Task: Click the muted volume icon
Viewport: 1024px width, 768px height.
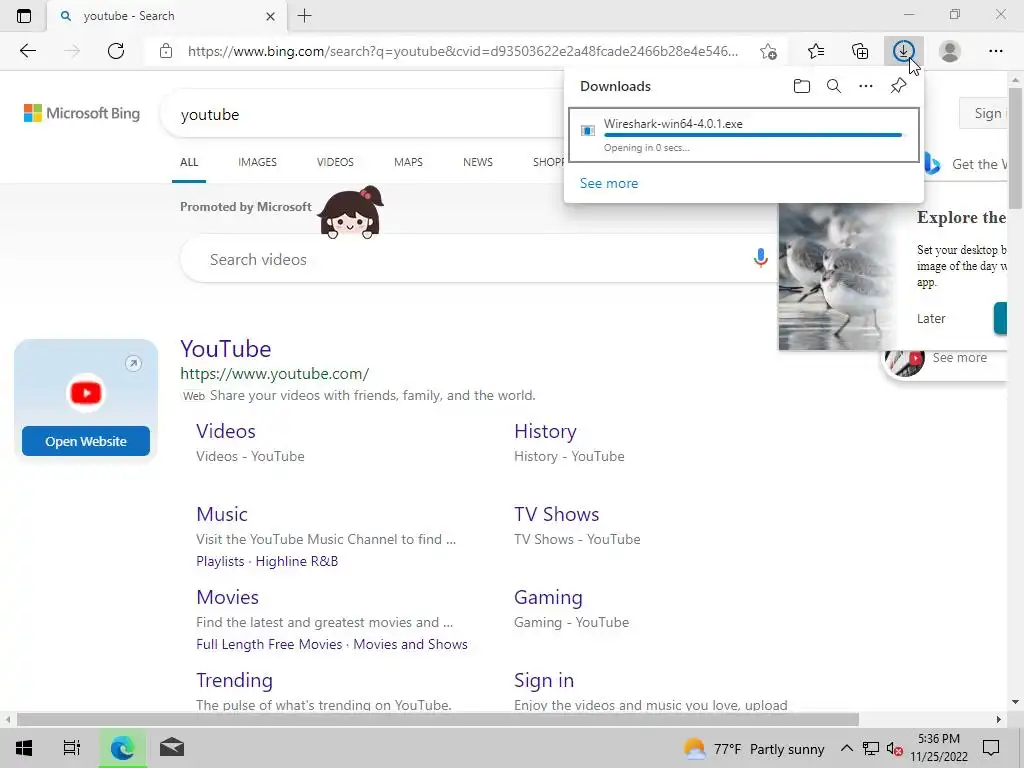Action: point(894,749)
